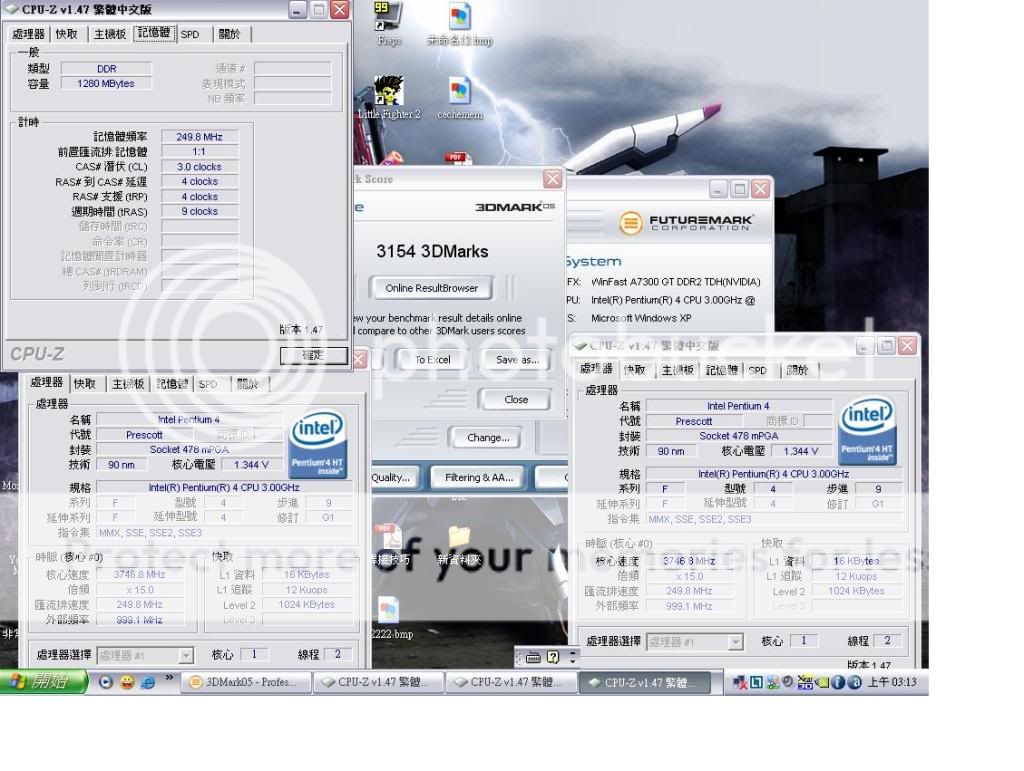Open 快取 tab in the right-hand CPU-Z window
Image resolution: width=1024 pixels, height=771 pixels.
click(x=634, y=370)
